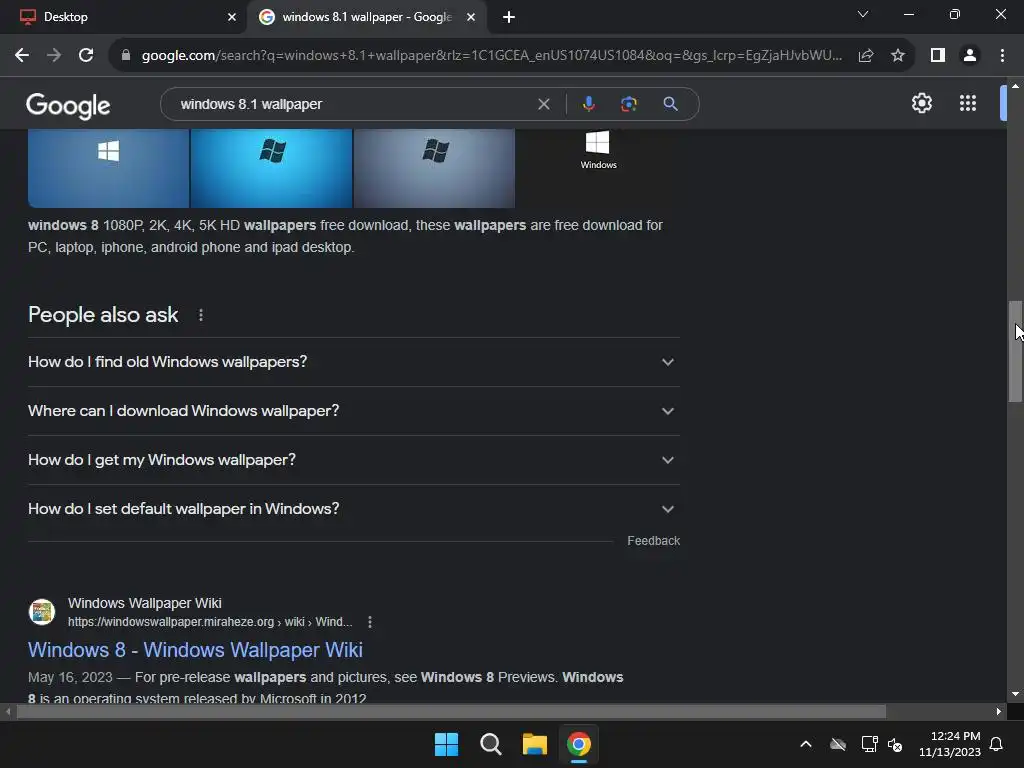Expand "How do I set default wallpaper in Windows?"
This screenshot has width=1024, height=768.
[x=354, y=509]
